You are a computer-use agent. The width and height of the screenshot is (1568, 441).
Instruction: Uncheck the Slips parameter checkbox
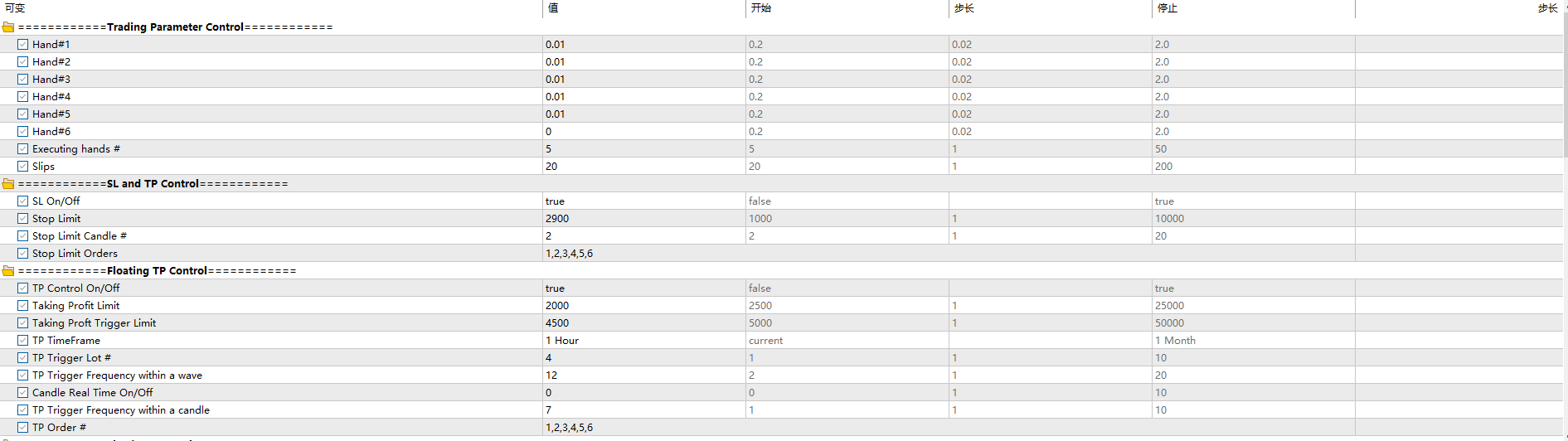[x=23, y=167]
